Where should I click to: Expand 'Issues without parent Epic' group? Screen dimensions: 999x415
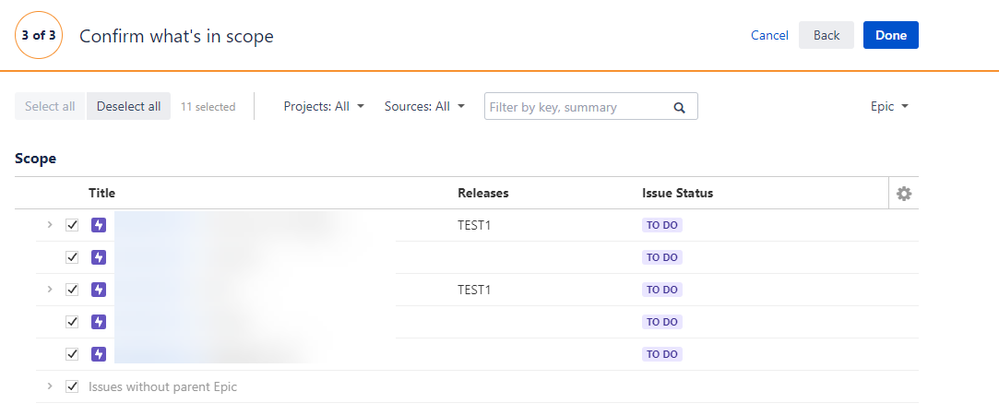[50, 386]
